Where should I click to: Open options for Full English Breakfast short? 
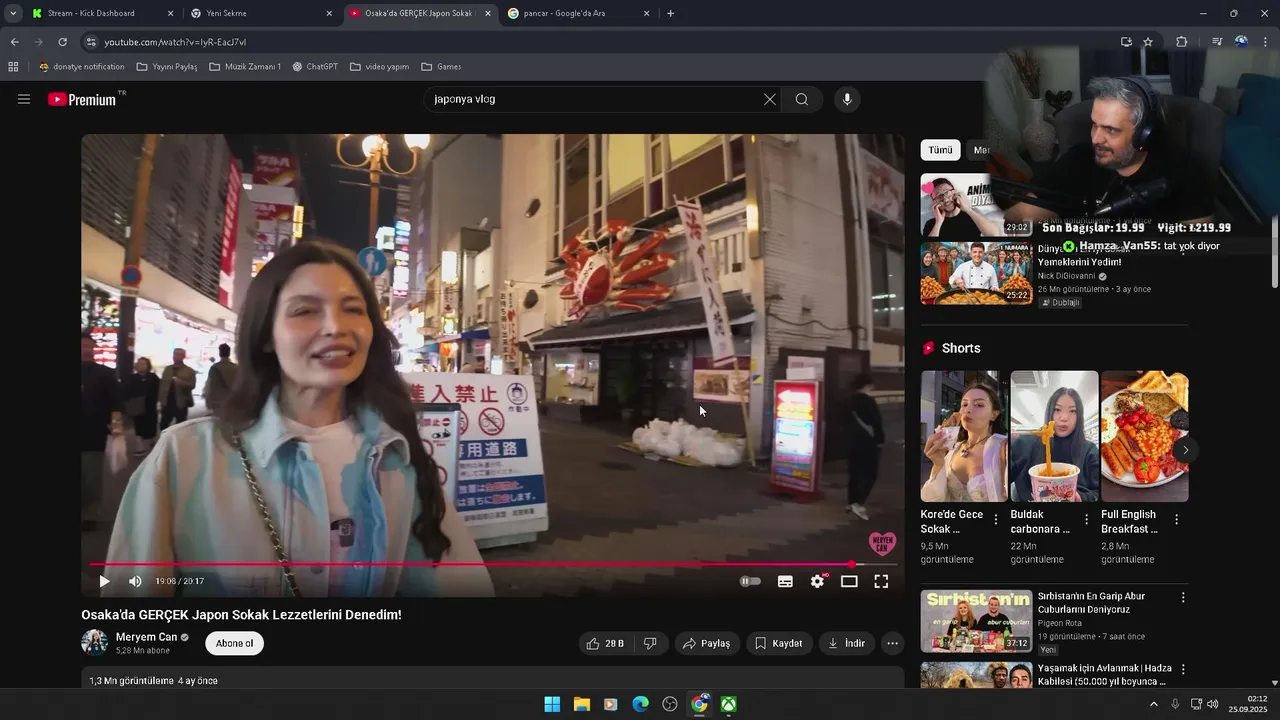(1176, 520)
